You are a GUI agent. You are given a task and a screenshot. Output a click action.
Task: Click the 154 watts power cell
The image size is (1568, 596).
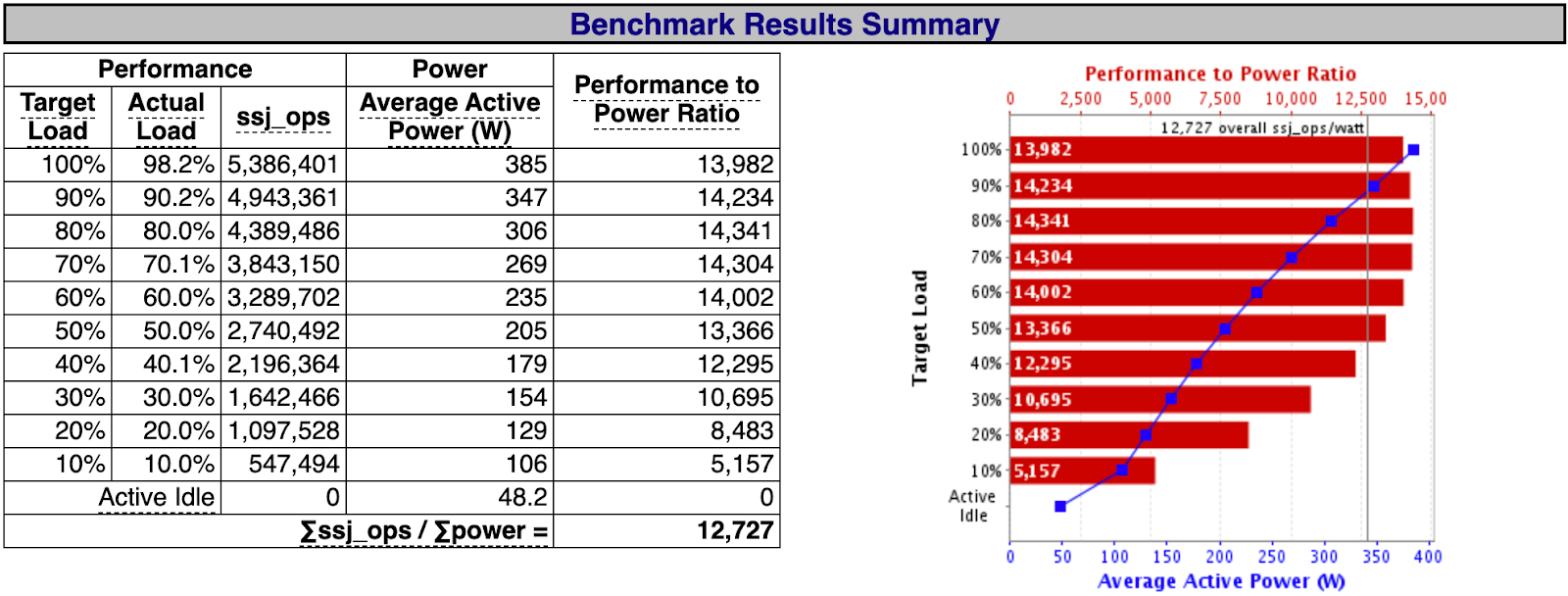tap(450, 398)
